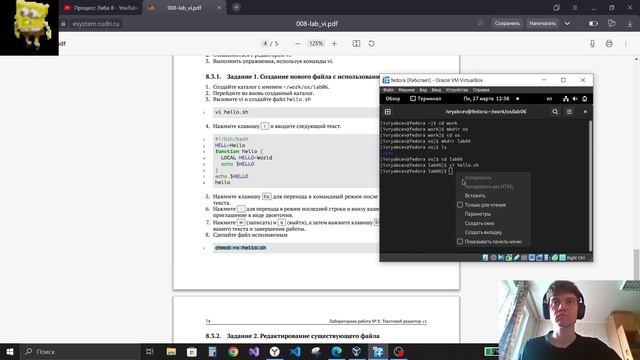
Task: Close the Fedora terminal window
Action: (585, 111)
